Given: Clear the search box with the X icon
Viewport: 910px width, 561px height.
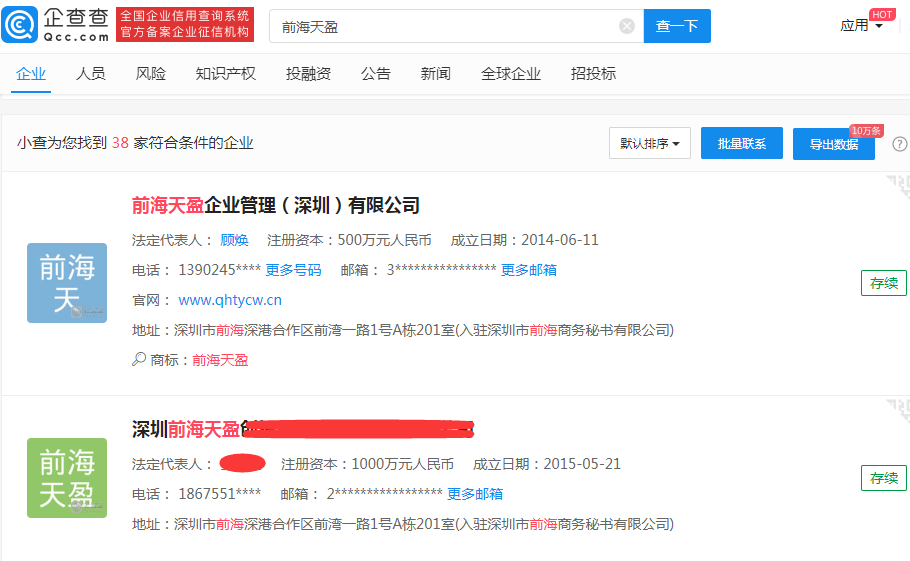Looking at the screenshot, I should pyautogui.click(x=627, y=27).
